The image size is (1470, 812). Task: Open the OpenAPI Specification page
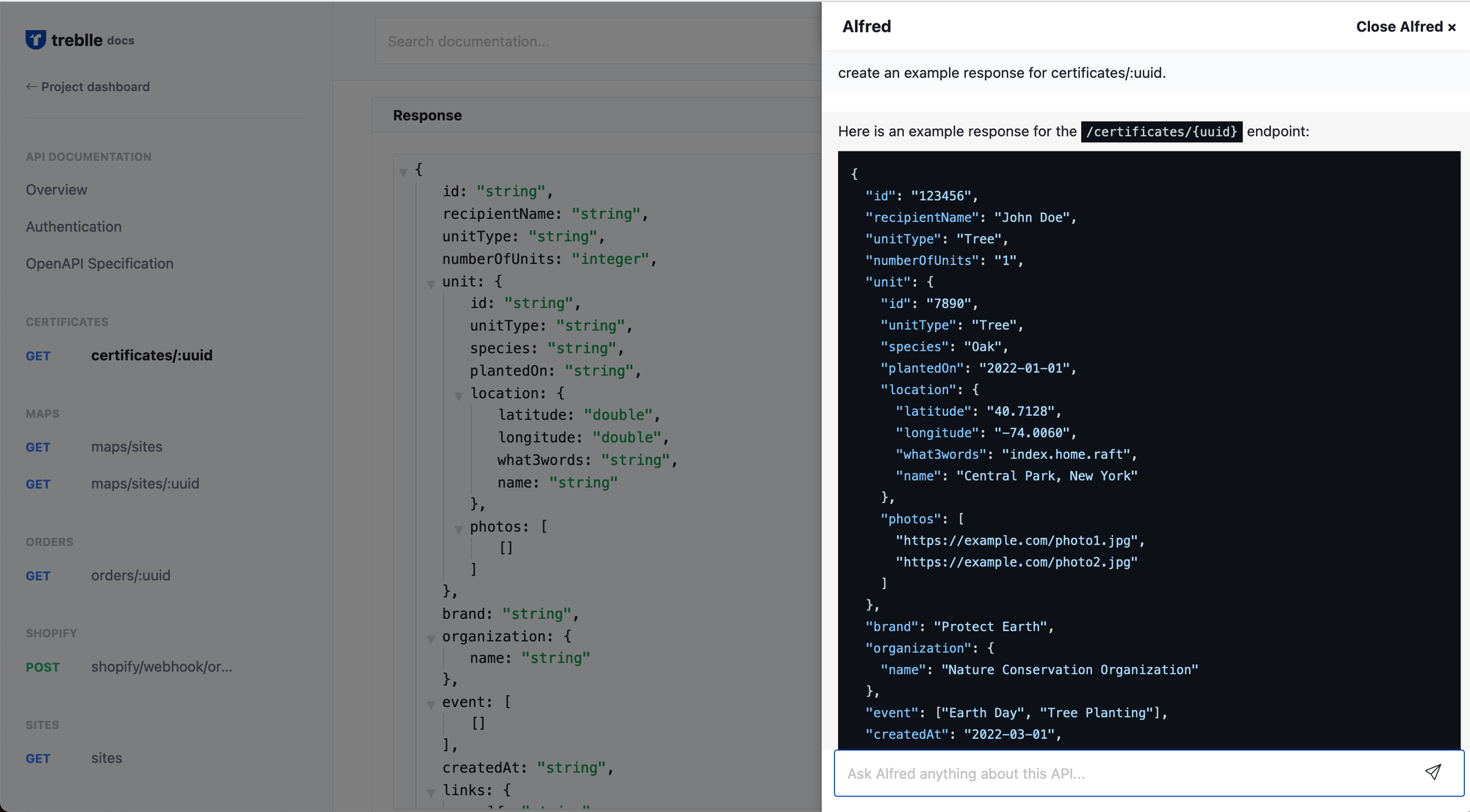[x=99, y=263]
